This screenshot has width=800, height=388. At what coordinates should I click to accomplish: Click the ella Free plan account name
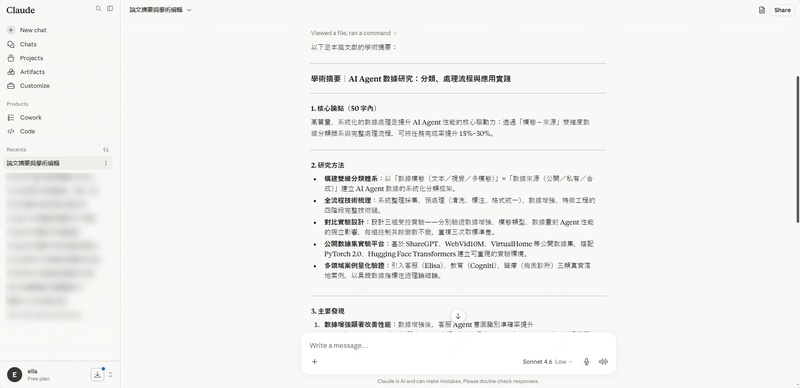[x=38, y=375]
